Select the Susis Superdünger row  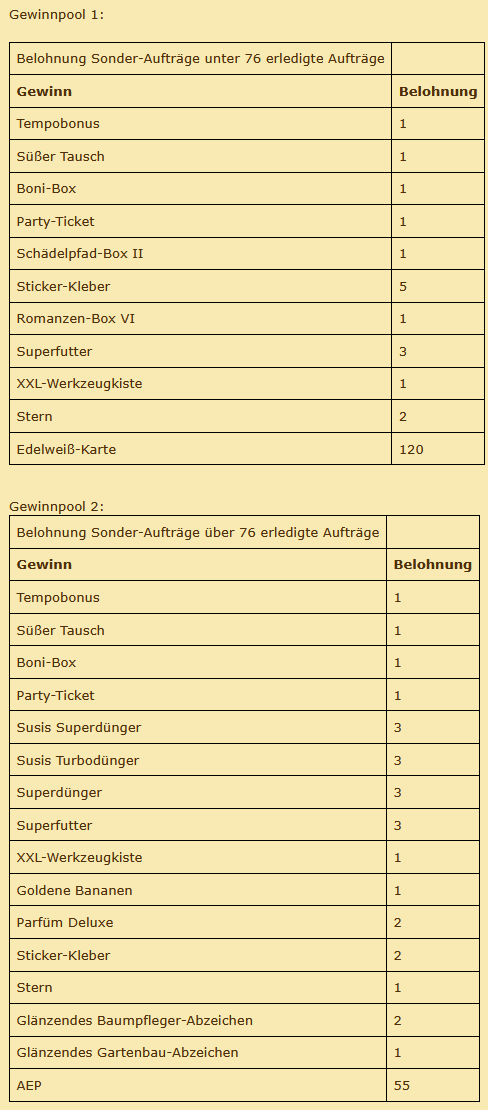(244, 728)
